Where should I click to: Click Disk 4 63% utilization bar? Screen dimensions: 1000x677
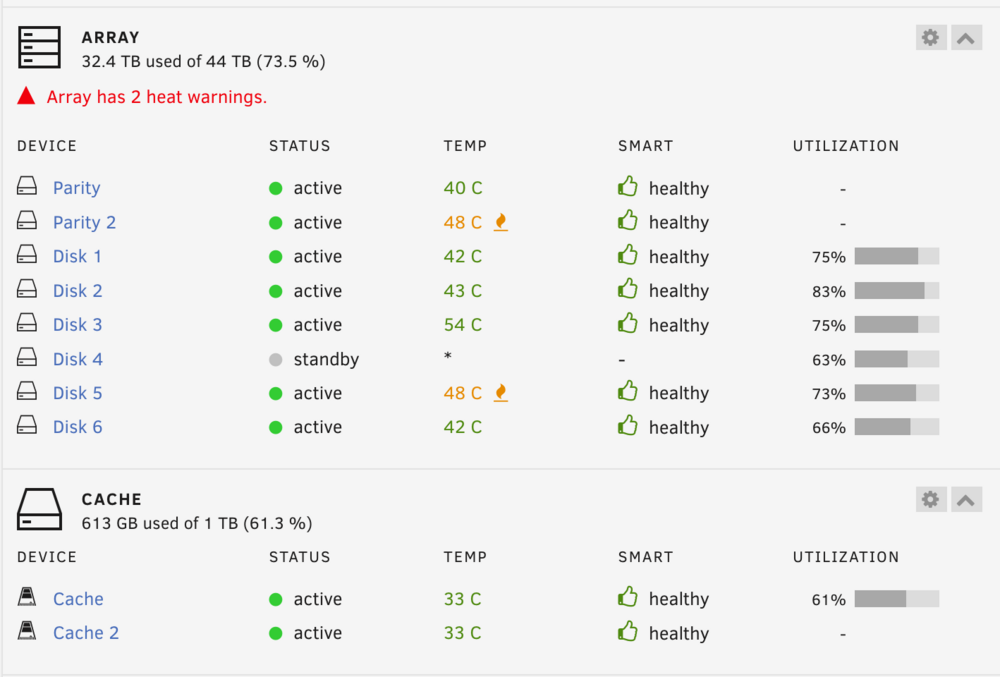897,359
